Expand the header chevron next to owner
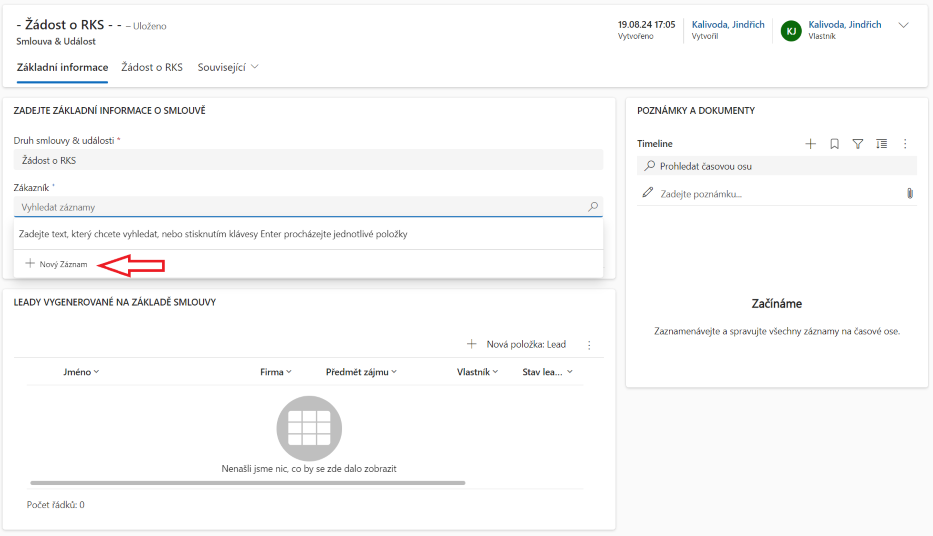Image resolution: width=933 pixels, height=536 pixels. (x=904, y=26)
